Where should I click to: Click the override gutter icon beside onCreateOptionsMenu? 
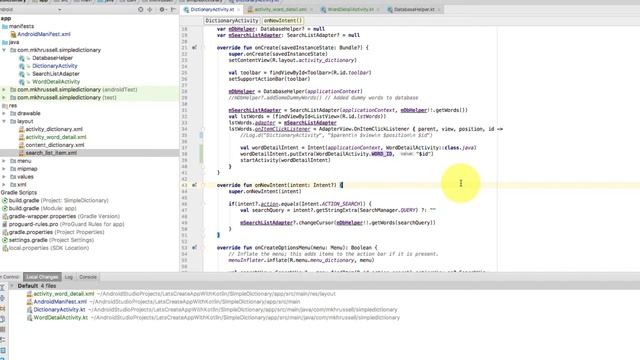[x=194, y=247]
